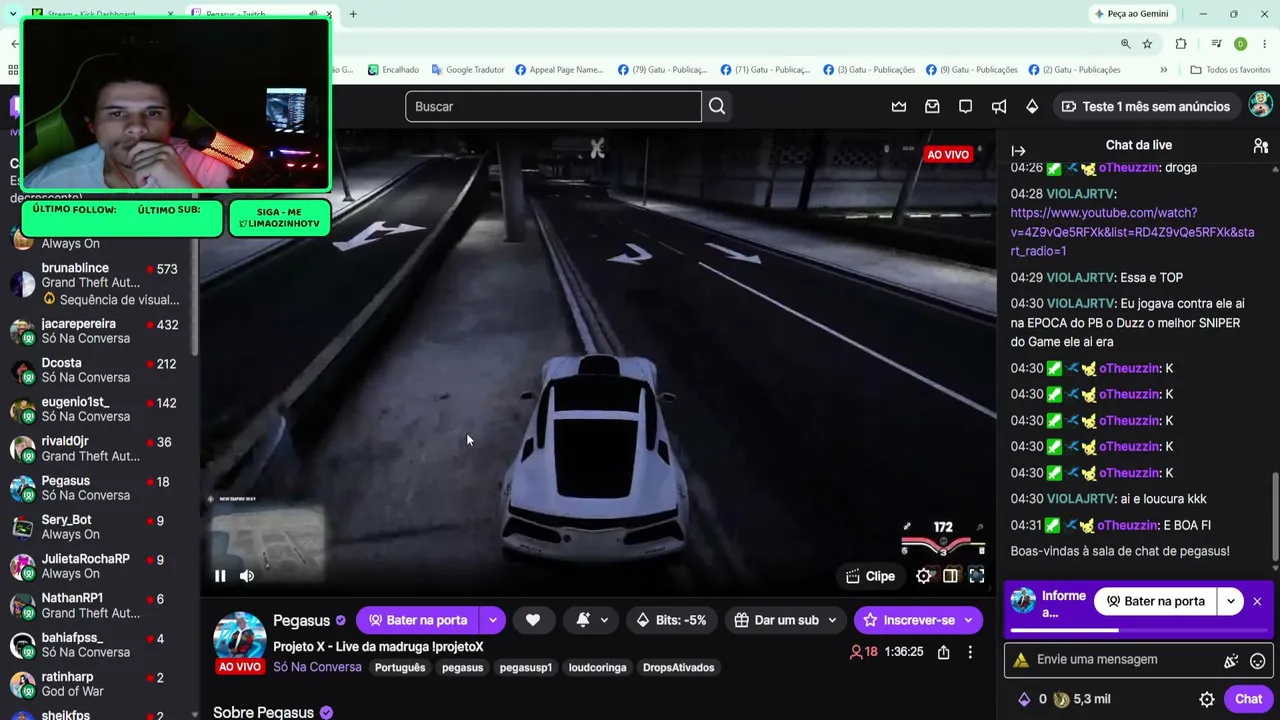Open the Google Tradutor bookmark

tap(468, 70)
